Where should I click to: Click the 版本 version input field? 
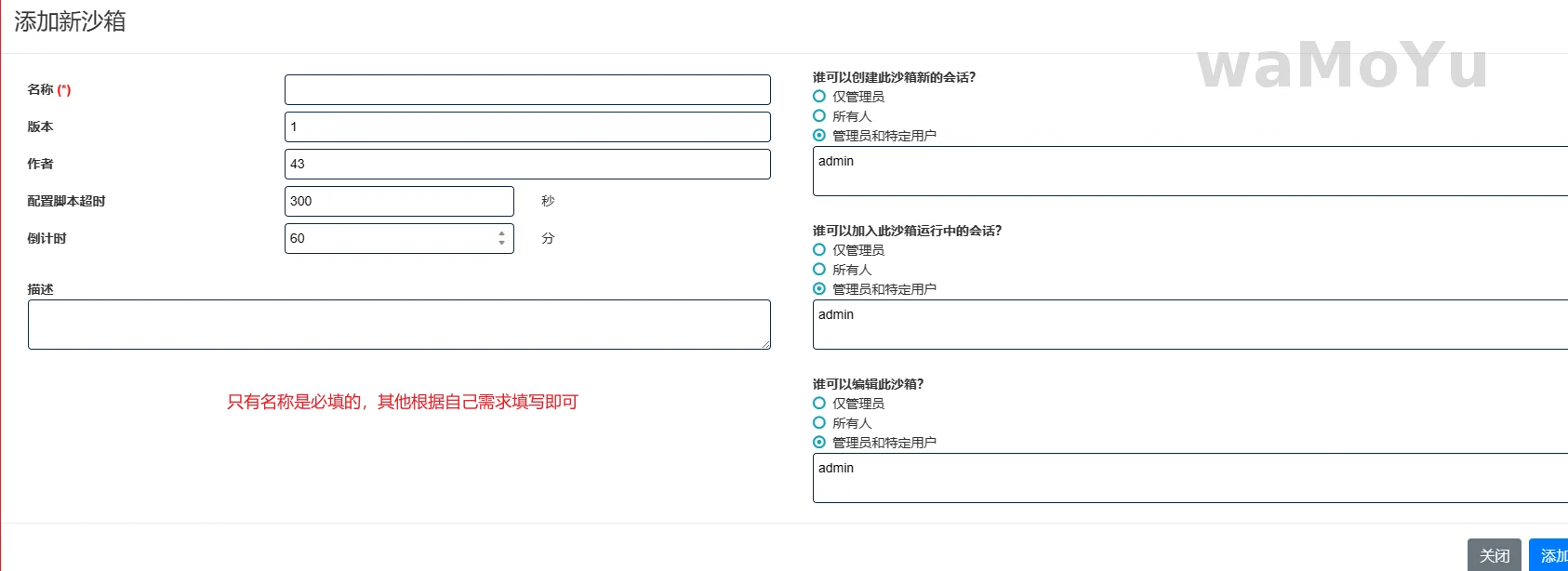pos(527,127)
